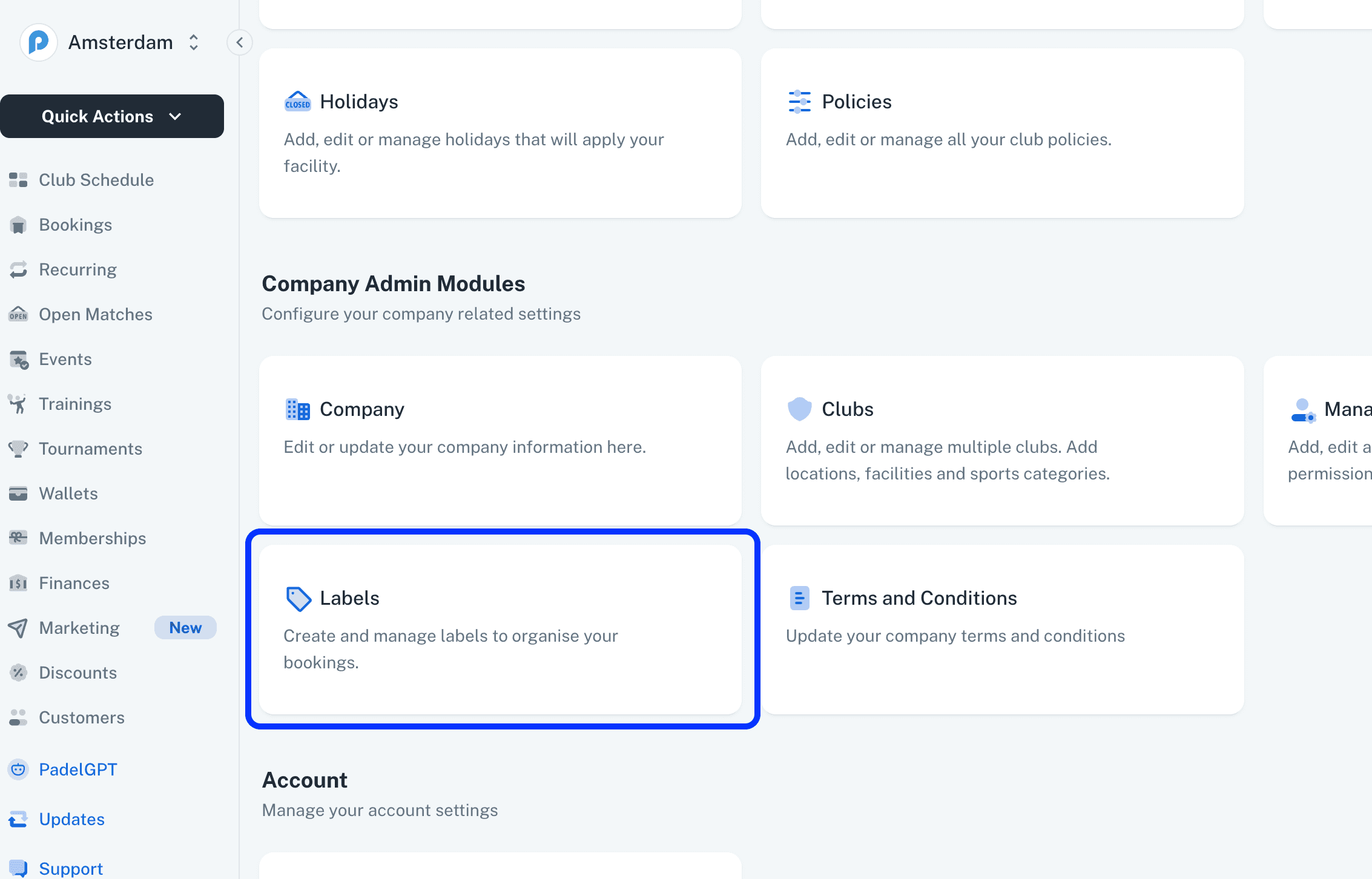Click the Wallets icon in sidebar
This screenshot has width=1372, height=879.
[18, 493]
